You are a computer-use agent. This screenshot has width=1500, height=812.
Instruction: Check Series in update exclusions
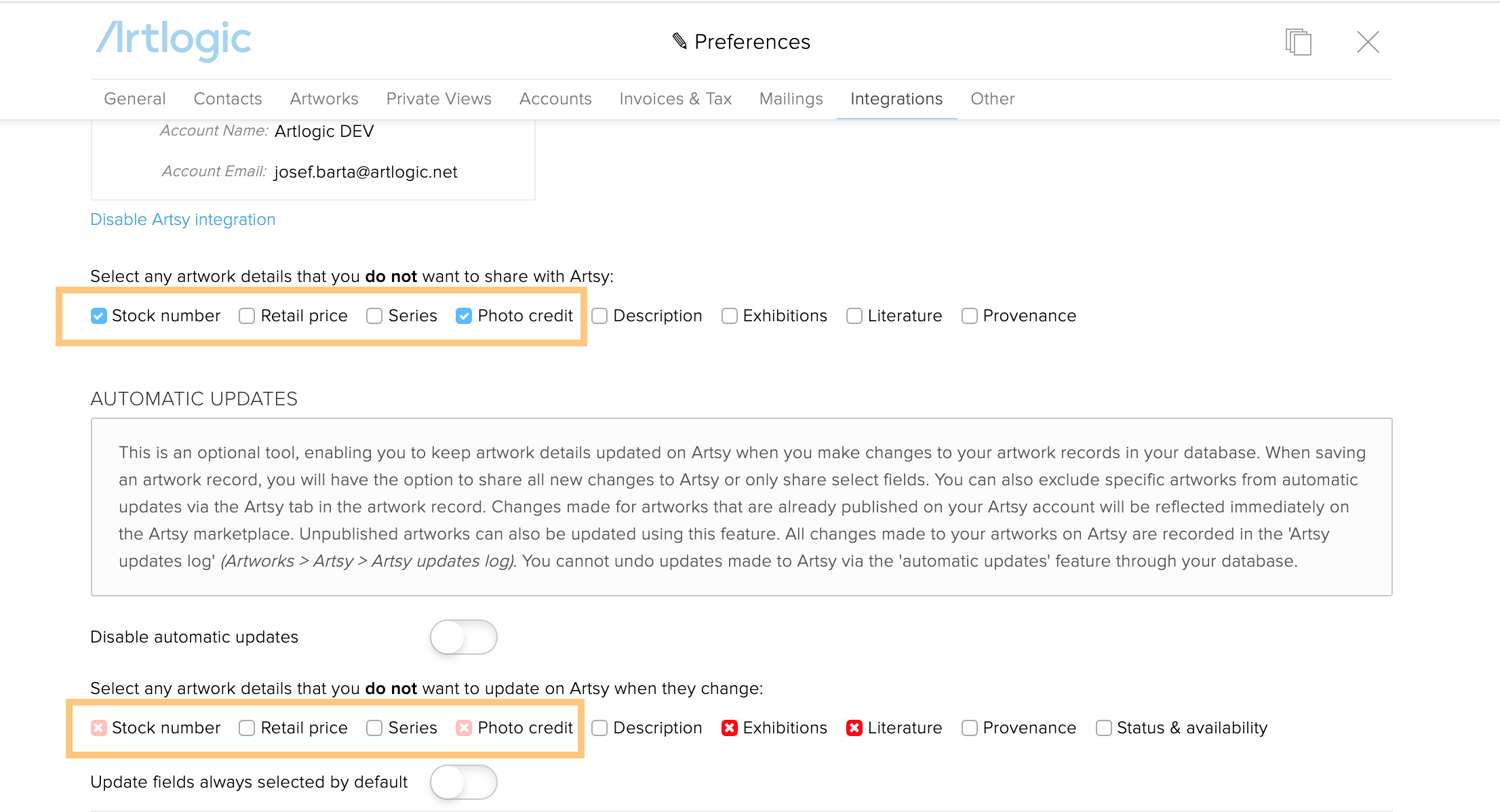[x=374, y=728]
